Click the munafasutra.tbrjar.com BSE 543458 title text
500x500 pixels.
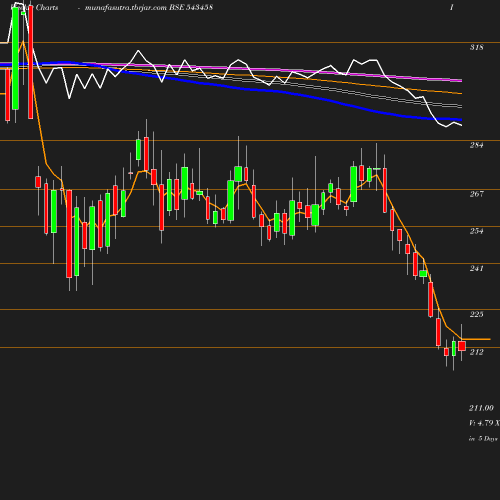point(149,7)
